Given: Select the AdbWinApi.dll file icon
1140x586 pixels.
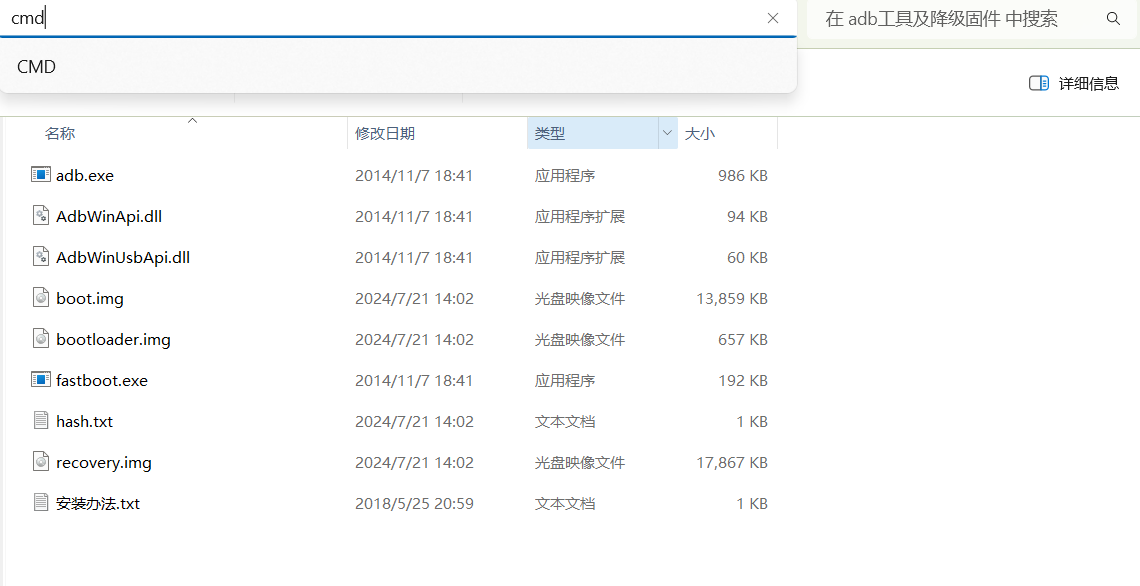Looking at the screenshot, I should 41,216.
